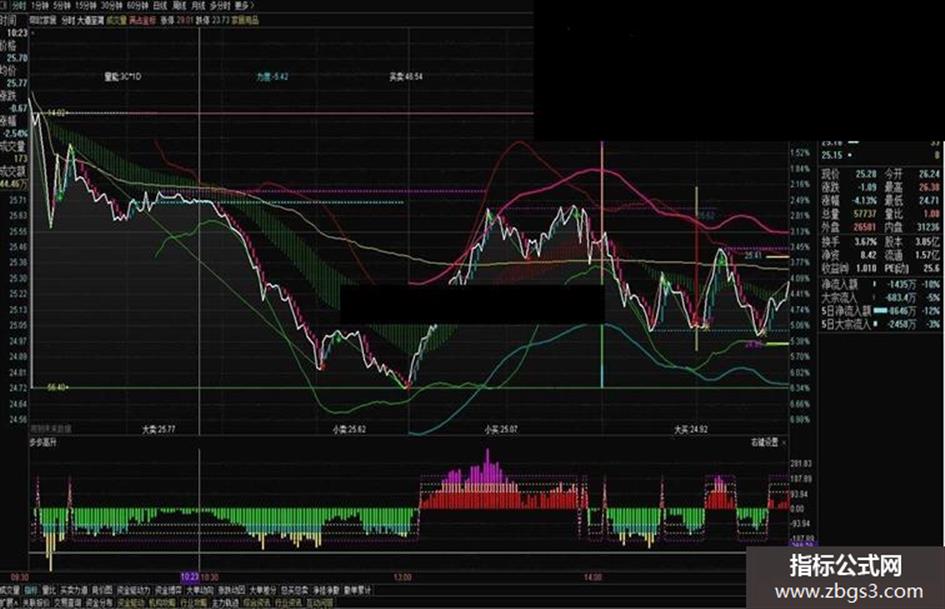This screenshot has height=609, width=945.
Task: Click the 大卖 25.77 signal label
Action: [159, 430]
